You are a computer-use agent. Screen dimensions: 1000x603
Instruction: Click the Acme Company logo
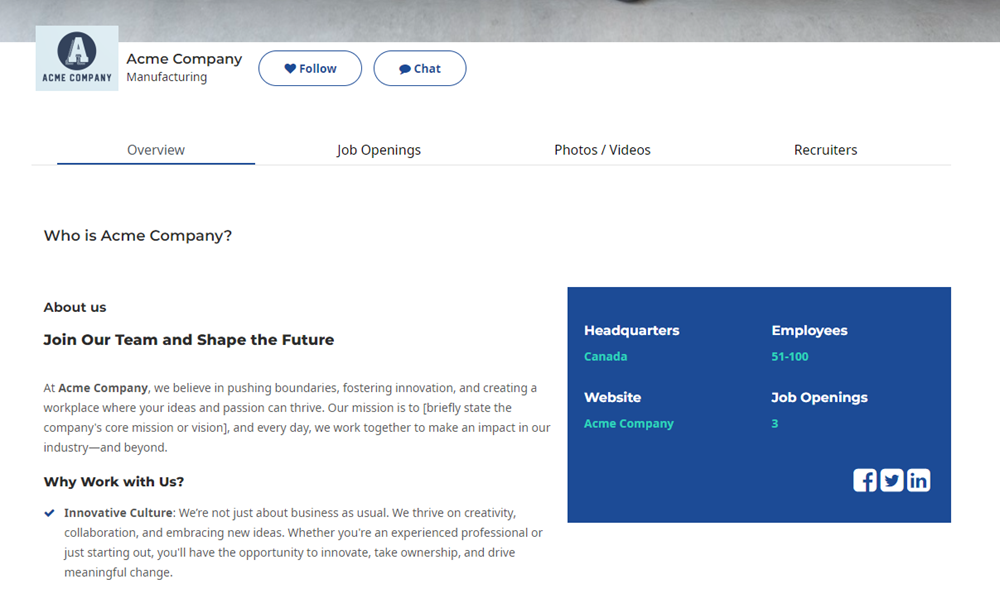point(77,58)
